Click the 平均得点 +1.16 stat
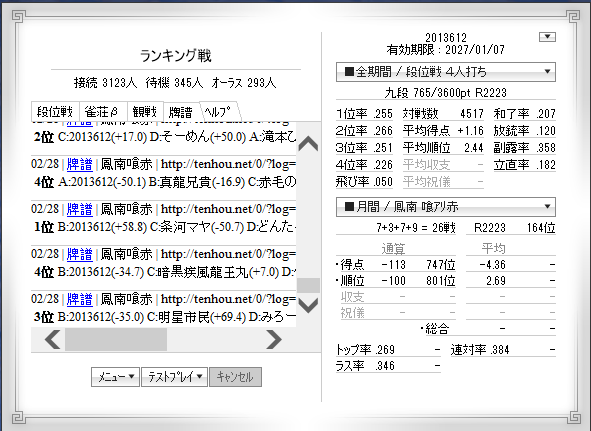Screen dimensions: 591x431 [x=443, y=130]
